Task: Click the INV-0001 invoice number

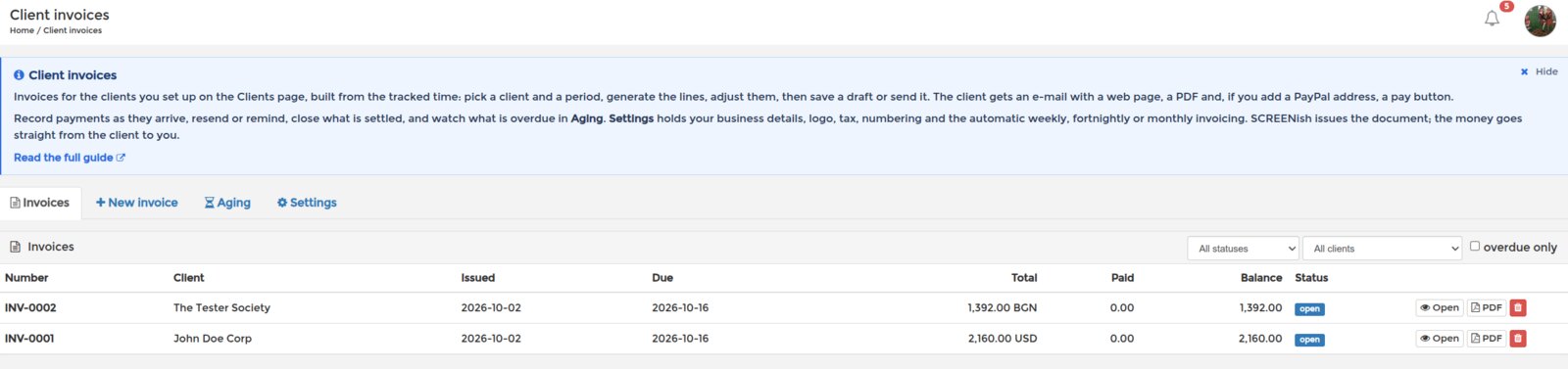Action: point(29,339)
